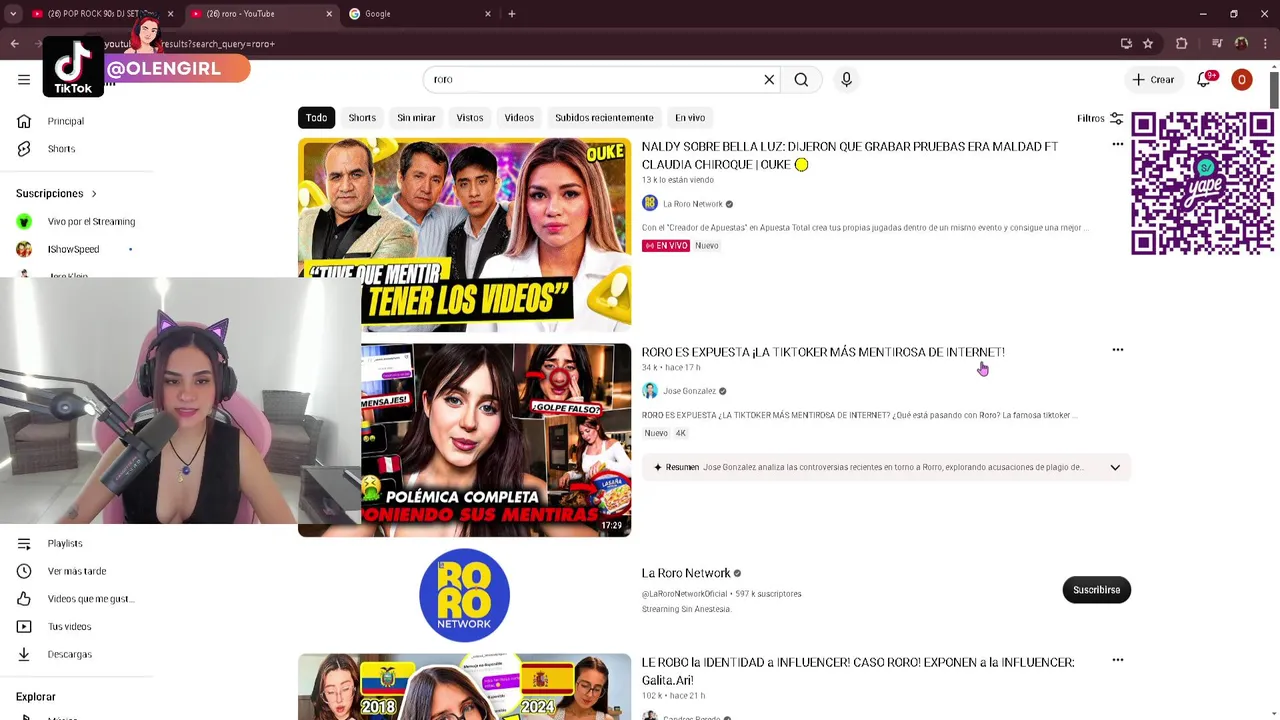Open the Crear menu
The height and width of the screenshot is (720, 1280).
pyautogui.click(x=1153, y=80)
